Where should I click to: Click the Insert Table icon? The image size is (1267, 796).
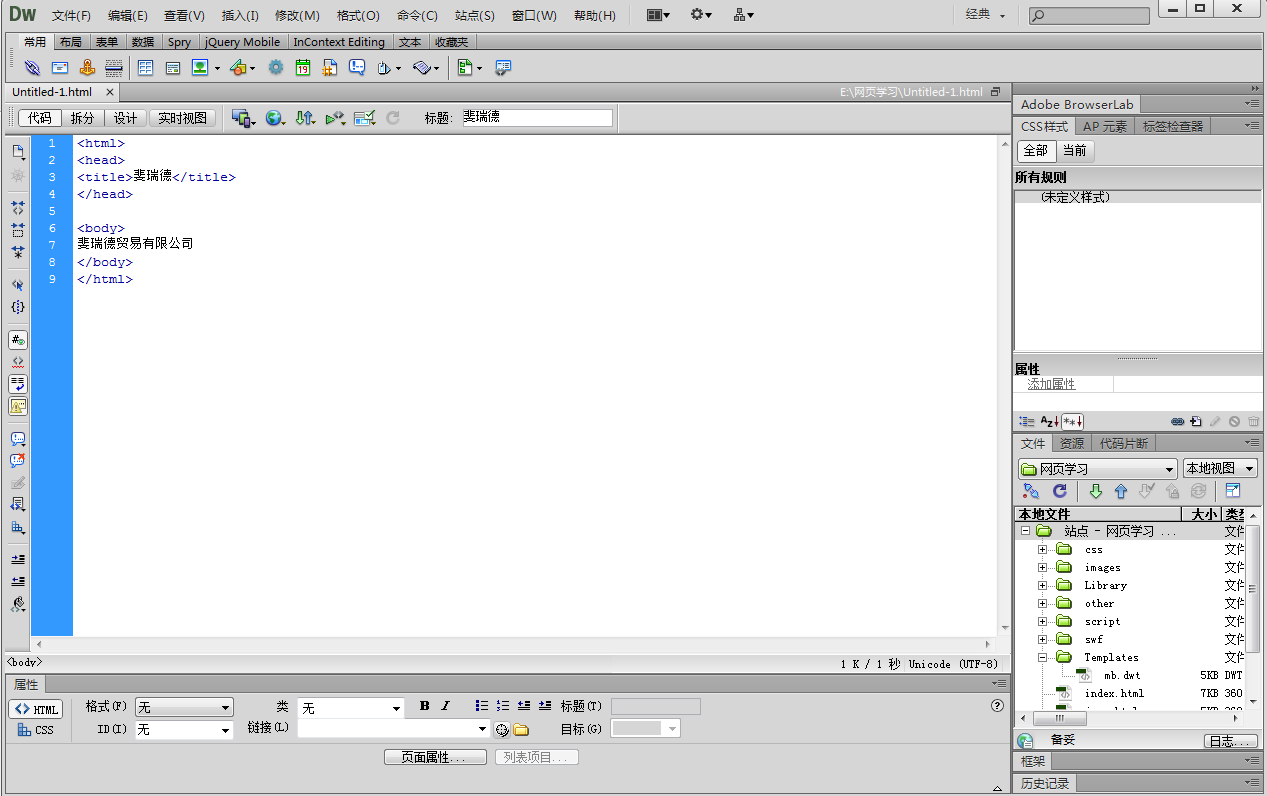click(145, 68)
